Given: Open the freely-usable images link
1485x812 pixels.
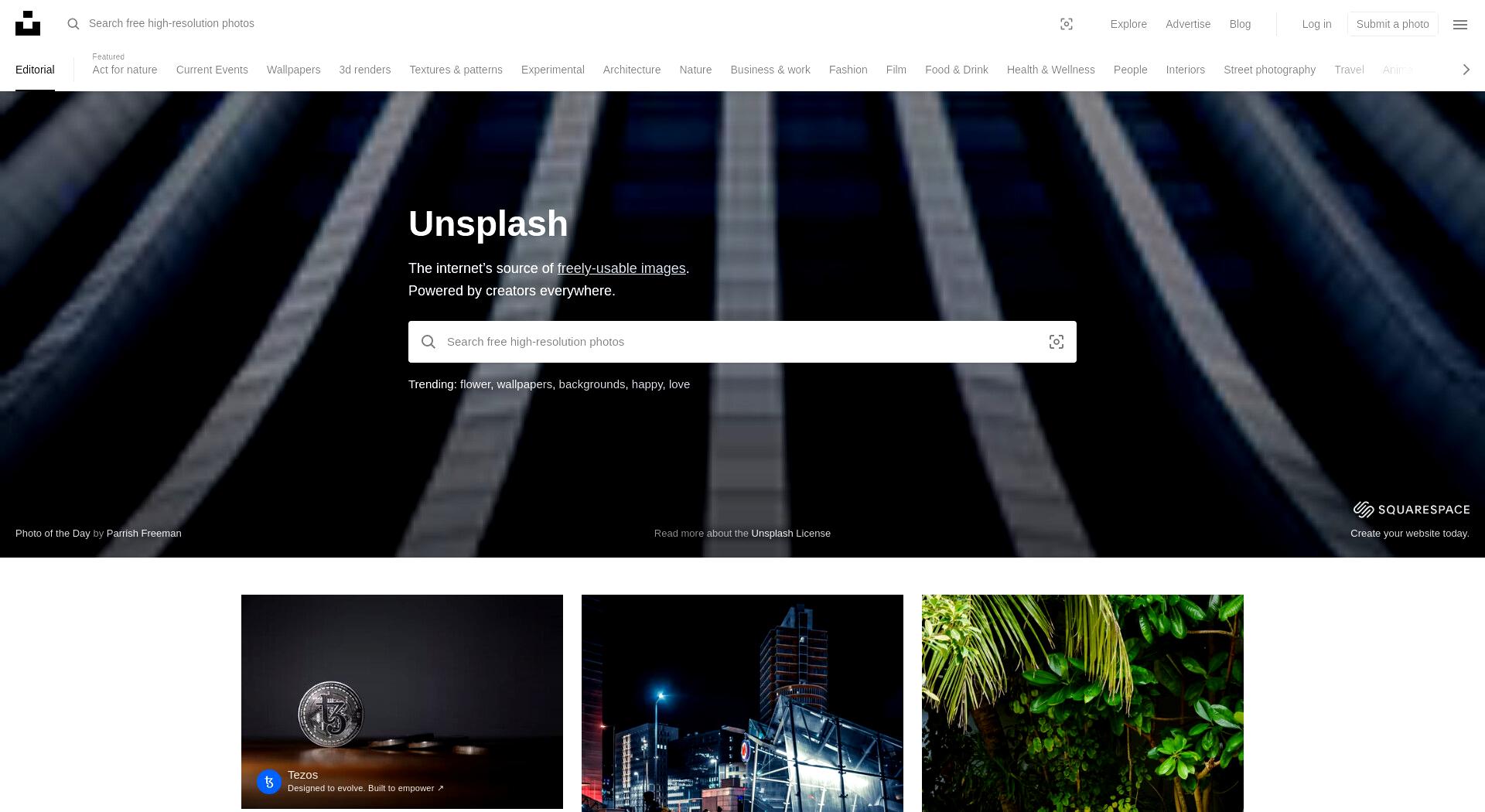Looking at the screenshot, I should point(621,268).
